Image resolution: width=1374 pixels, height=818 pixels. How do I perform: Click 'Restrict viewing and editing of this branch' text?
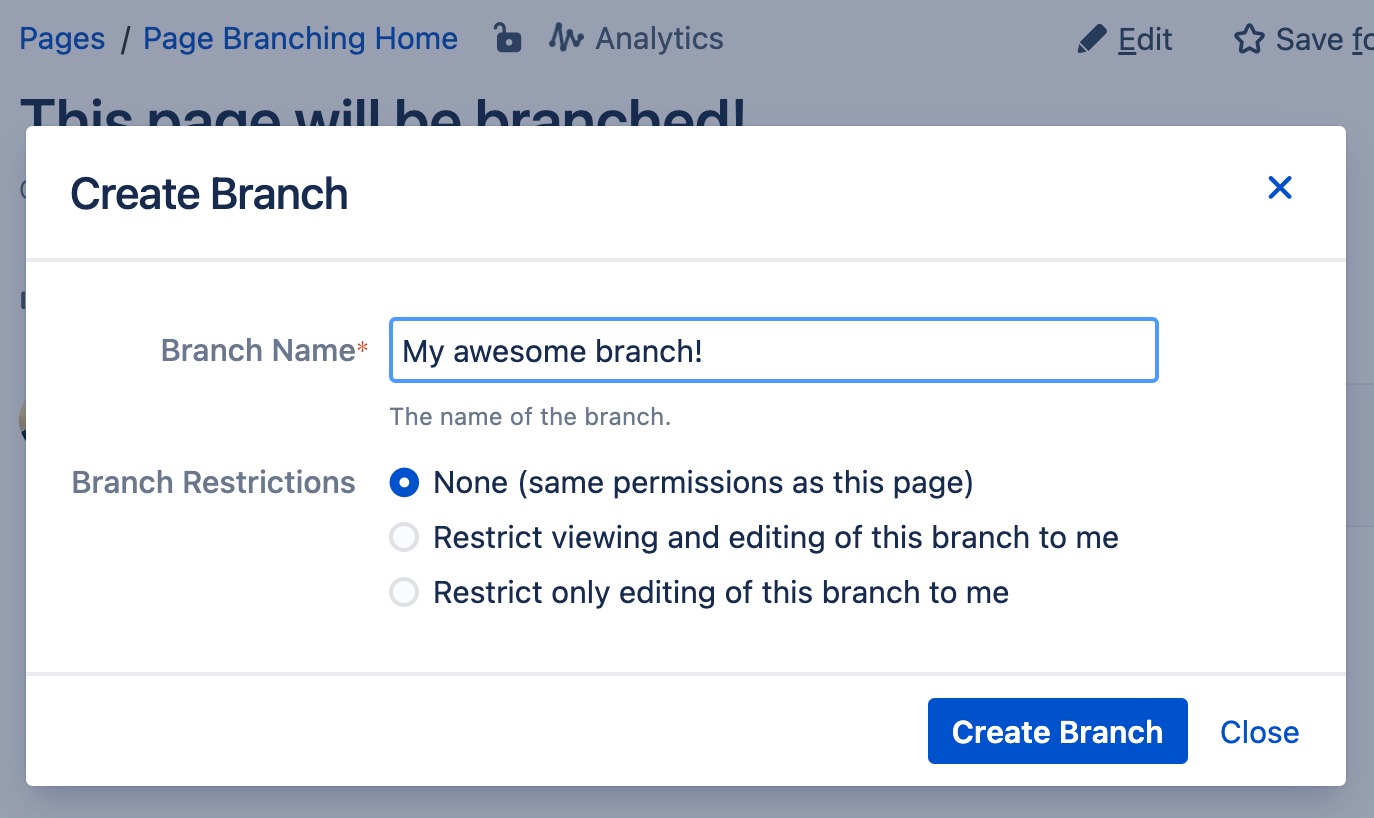775,538
